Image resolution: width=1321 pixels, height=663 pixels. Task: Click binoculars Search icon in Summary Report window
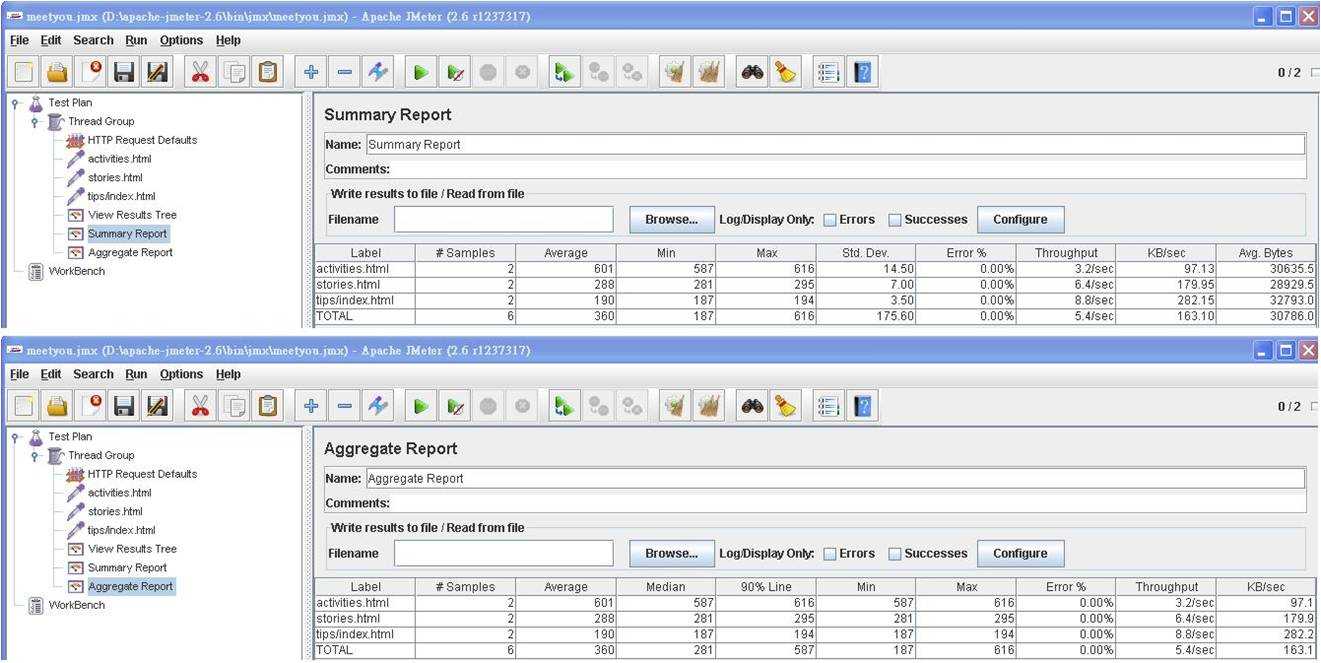pyautogui.click(x=752, y=72)
